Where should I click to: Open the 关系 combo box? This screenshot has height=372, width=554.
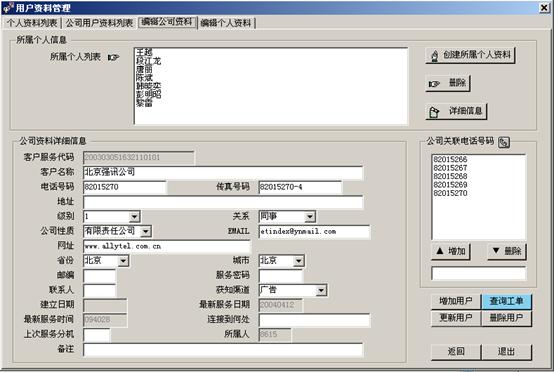click(x=310, y=217)
